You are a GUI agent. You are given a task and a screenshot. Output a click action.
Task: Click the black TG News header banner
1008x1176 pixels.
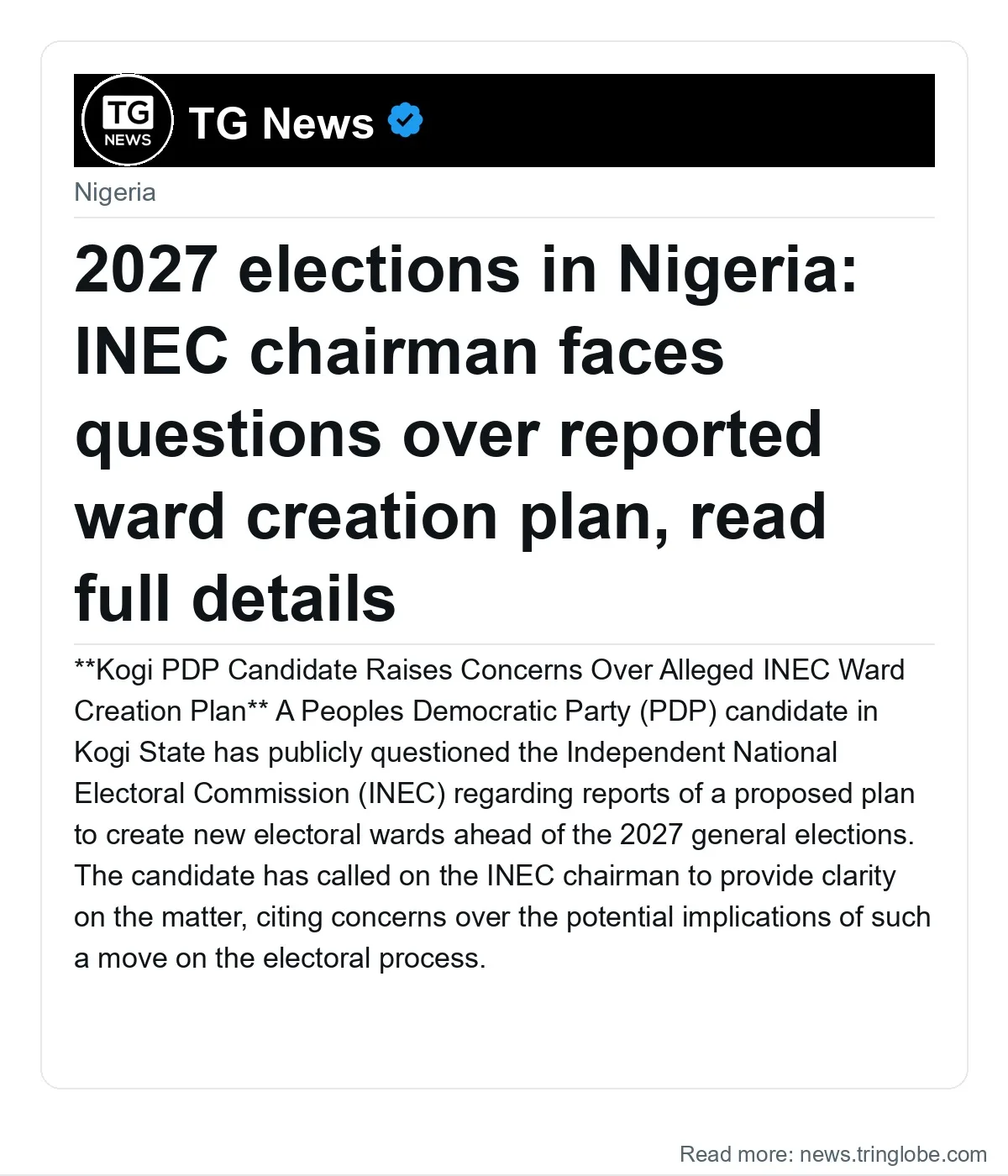tap(504, 120)
